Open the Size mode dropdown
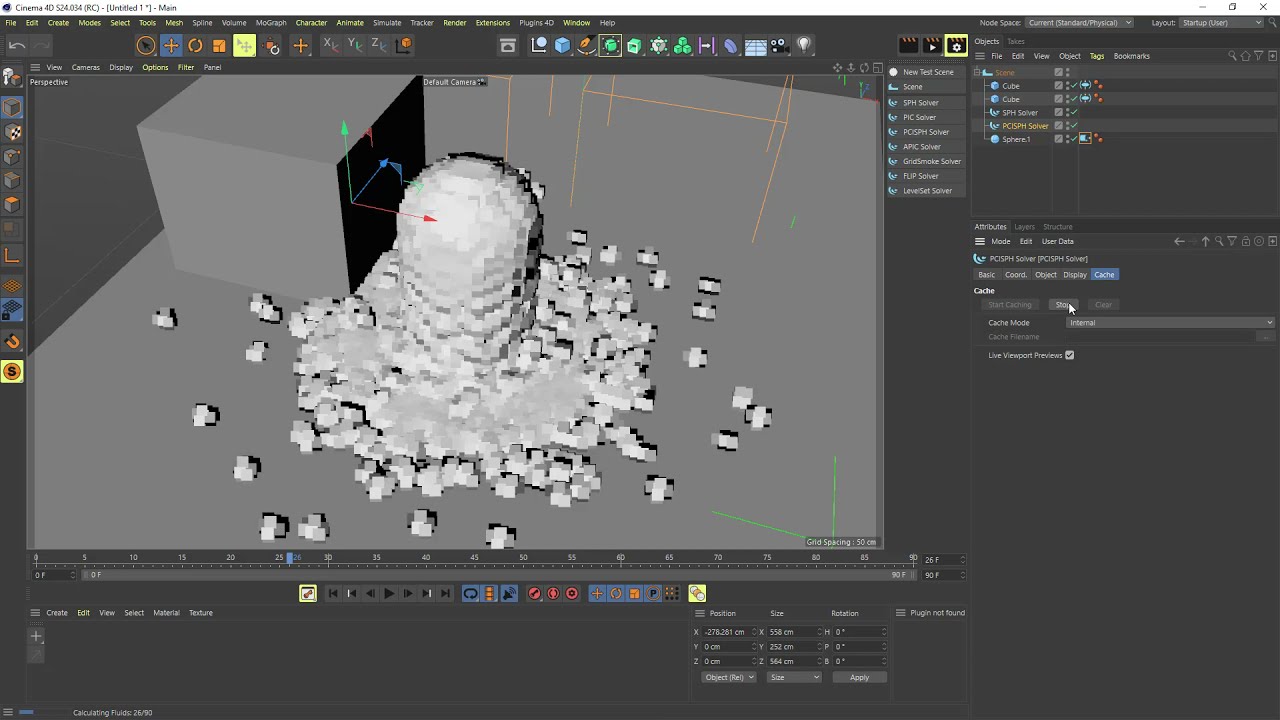This screenshot has height=720, width=1280. pos(794,677)
